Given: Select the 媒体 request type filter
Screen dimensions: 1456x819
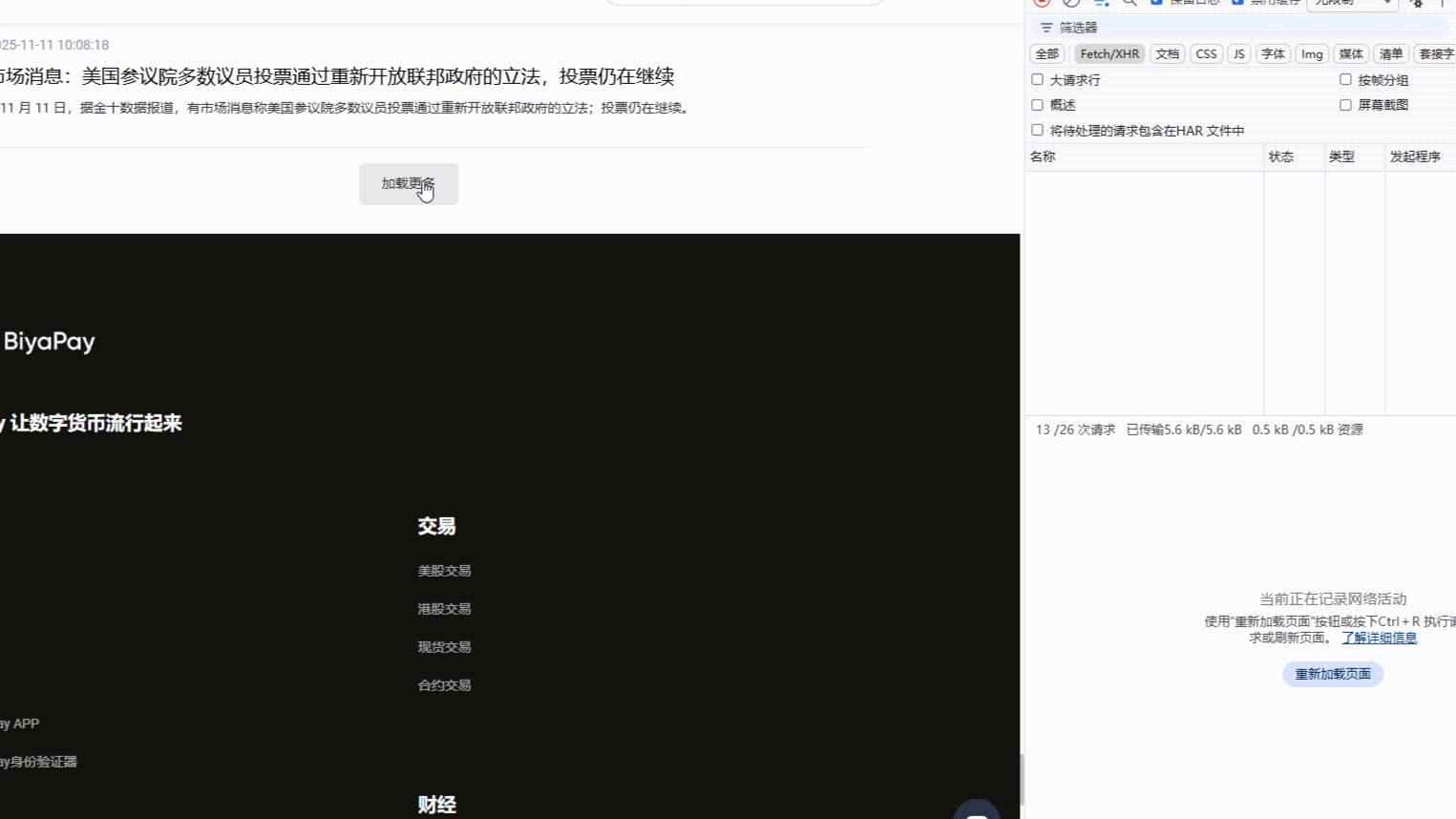Looking at the screenshot, I should click(x=1351, y=54).
